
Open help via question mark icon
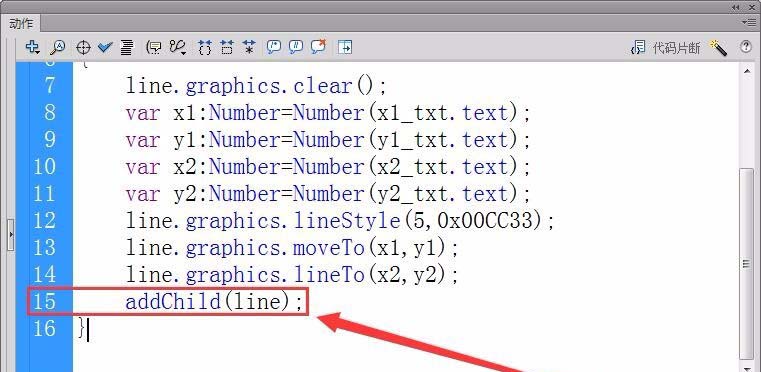(745, 47)
